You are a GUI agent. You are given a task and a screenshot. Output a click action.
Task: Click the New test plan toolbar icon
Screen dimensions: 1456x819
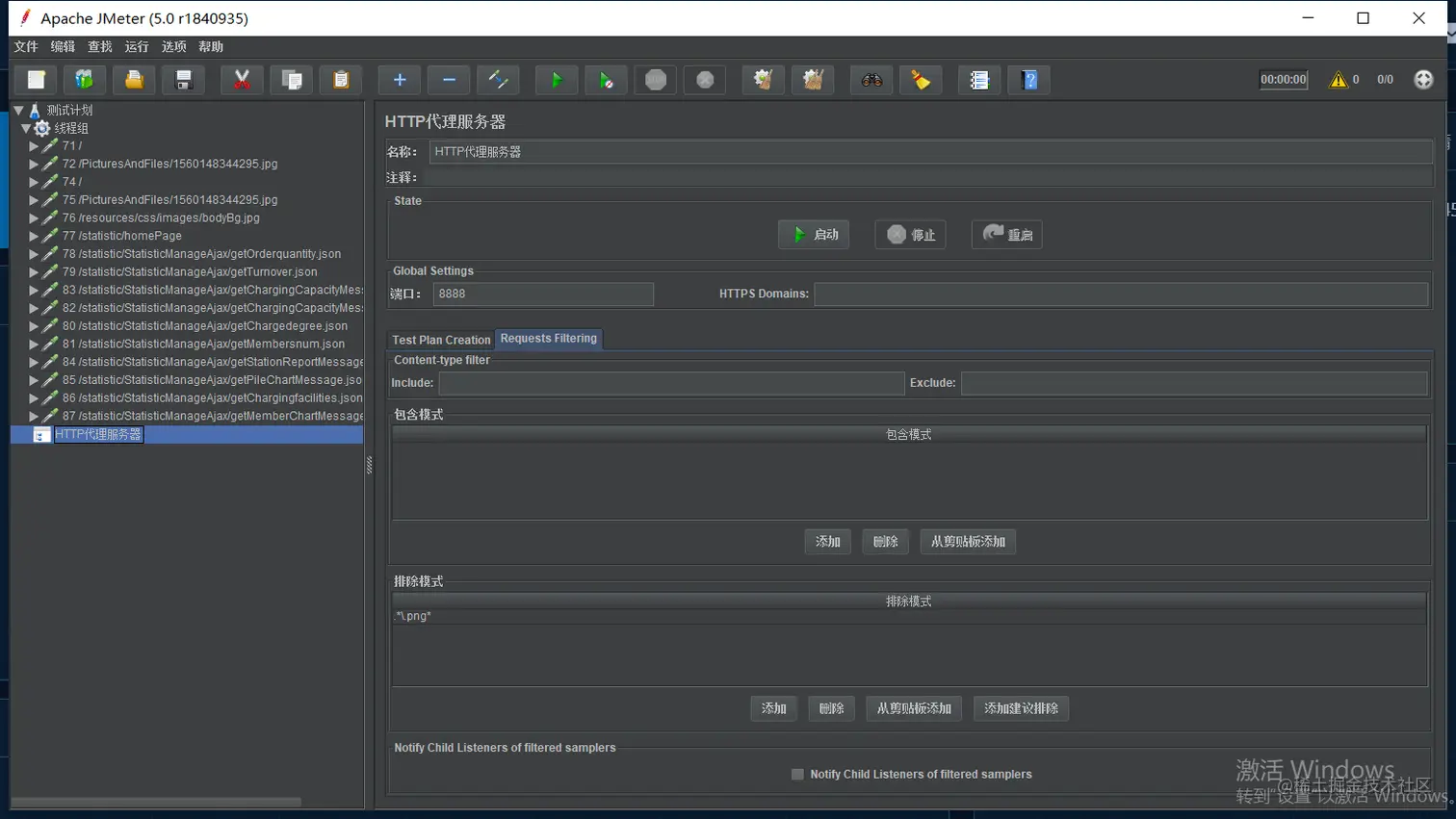[x=36, y=80]
